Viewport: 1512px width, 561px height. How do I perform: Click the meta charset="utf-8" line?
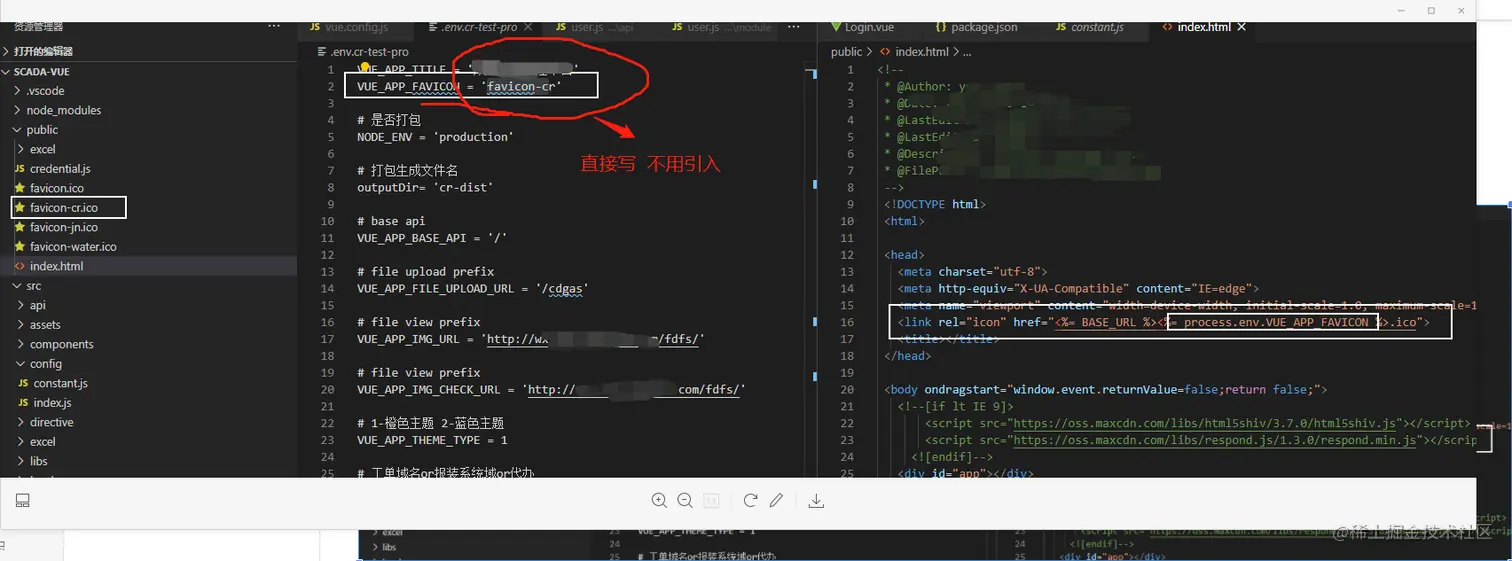tap(972, 272)
